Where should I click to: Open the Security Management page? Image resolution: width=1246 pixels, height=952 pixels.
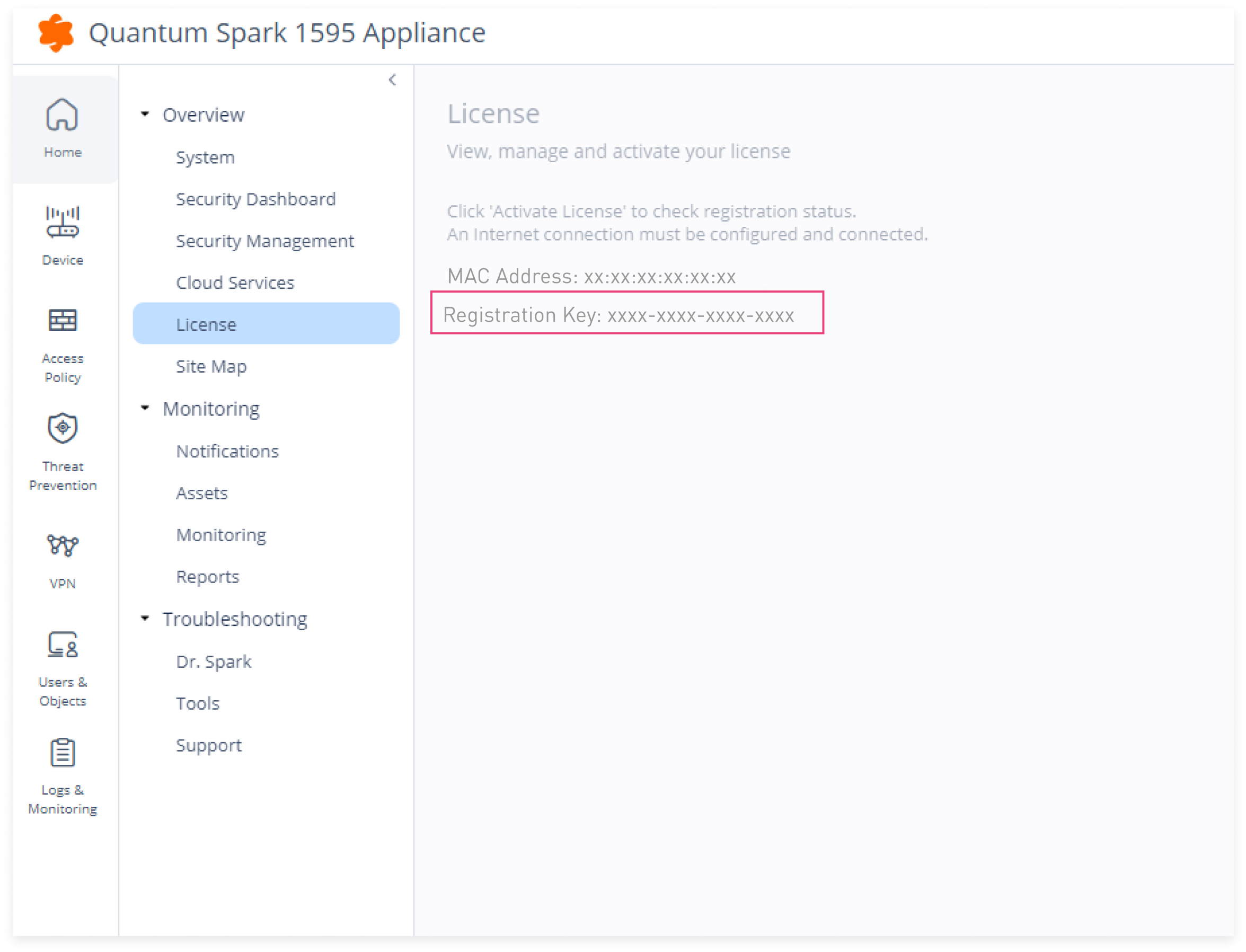(264, 241)
